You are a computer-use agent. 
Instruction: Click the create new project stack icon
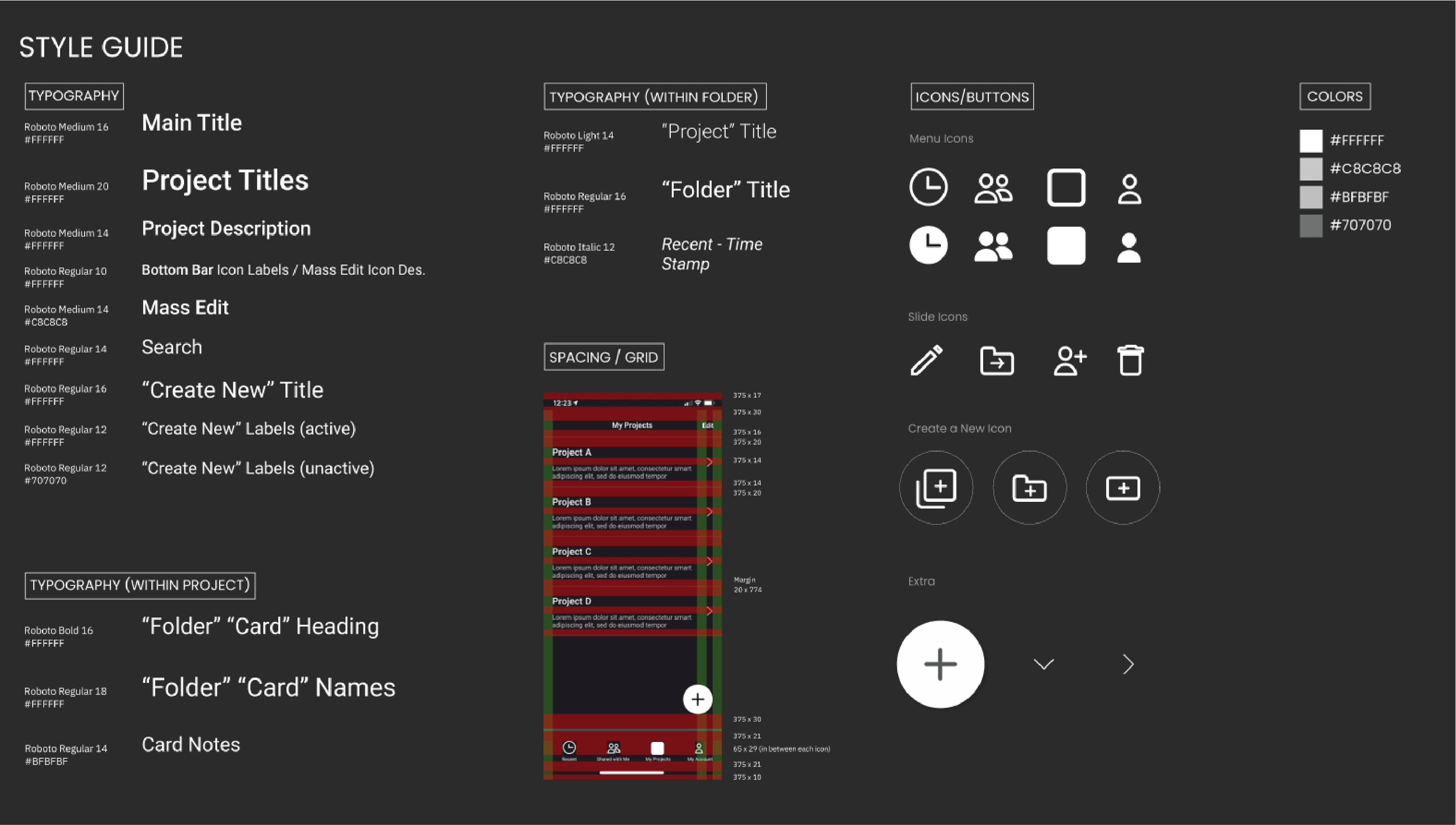click(936, 488)
